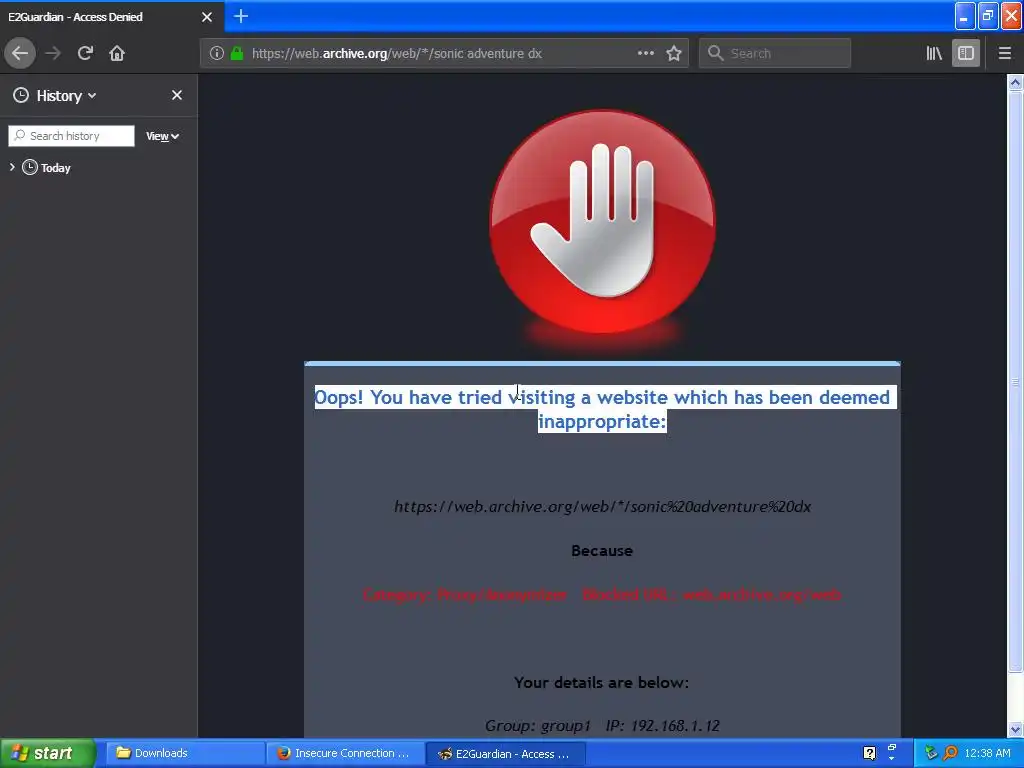Click the 12:38 AM taskbar clock

click(x=987, y=753)
